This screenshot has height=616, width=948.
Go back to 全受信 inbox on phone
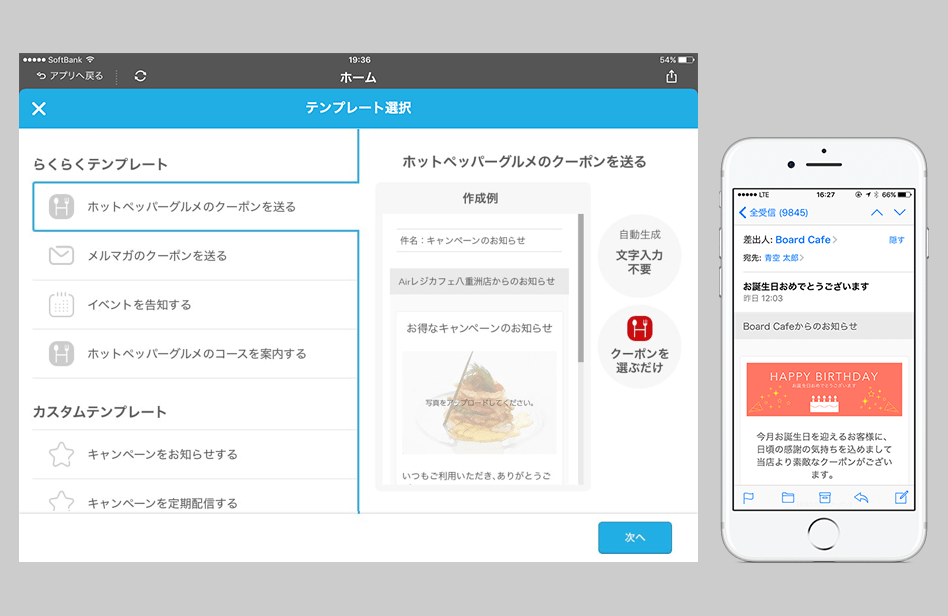coord(773,213)
